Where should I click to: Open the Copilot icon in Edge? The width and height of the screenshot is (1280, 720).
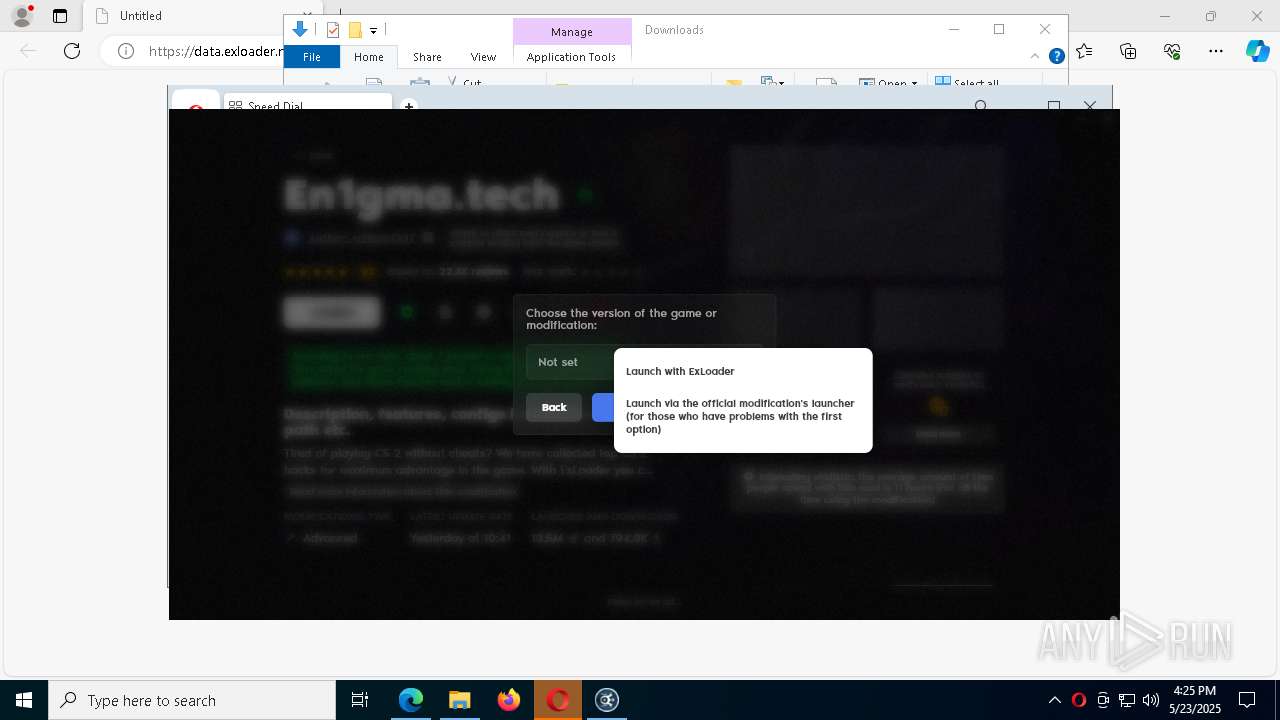[x=1257, y=51]
